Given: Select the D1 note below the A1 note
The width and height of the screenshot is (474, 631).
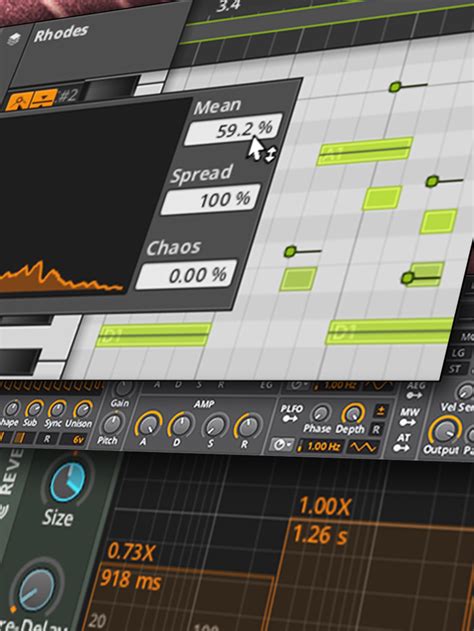Looking at the screenshot, I should (x=390, y=331).
